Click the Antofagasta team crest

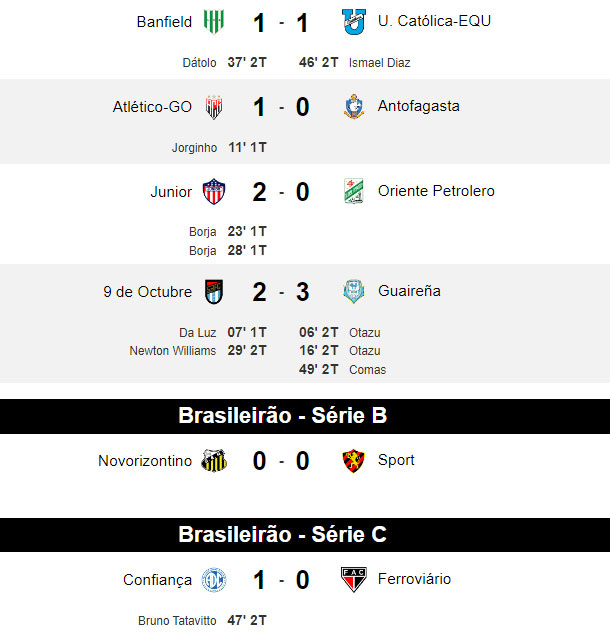[354, 107]
